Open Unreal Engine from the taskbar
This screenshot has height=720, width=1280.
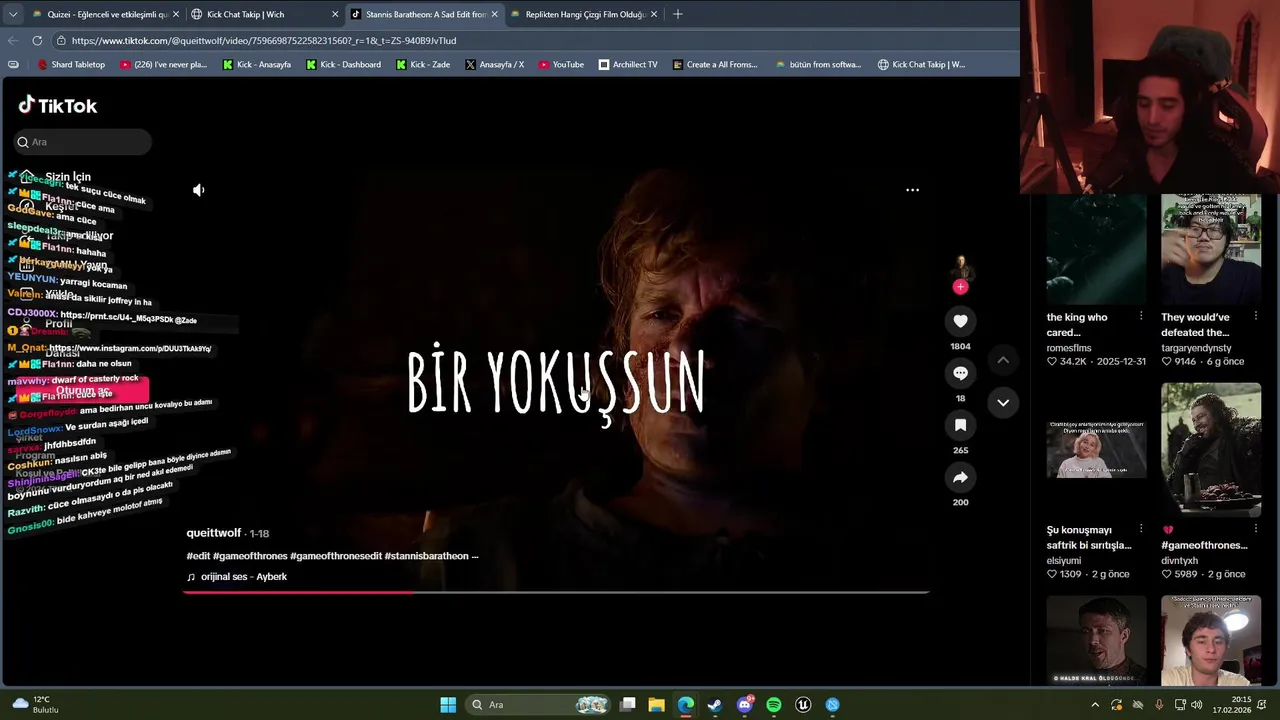pos(803,705)
